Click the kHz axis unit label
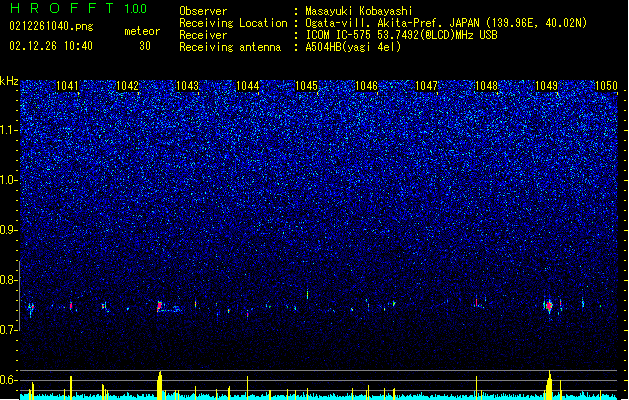Viewport: 629px width, 400px height. tap(9, 81)
